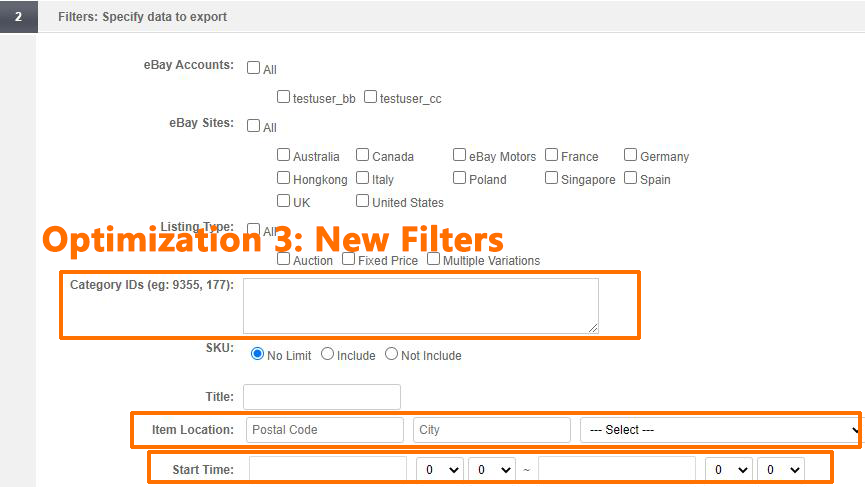Open the last end minute dropdown

click(x=781, y=469)
